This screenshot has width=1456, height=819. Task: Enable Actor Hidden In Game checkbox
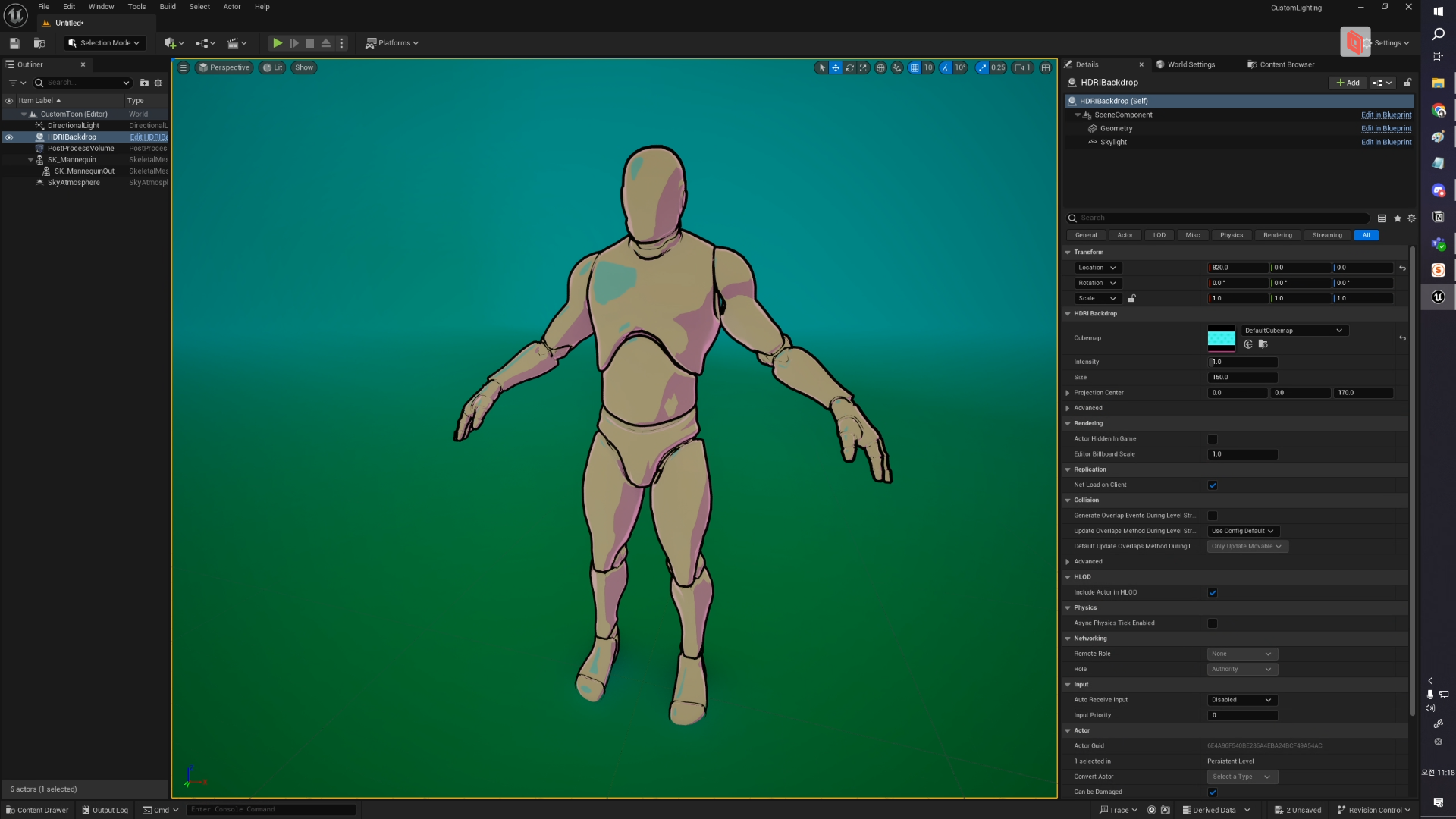pos(1212,439)
